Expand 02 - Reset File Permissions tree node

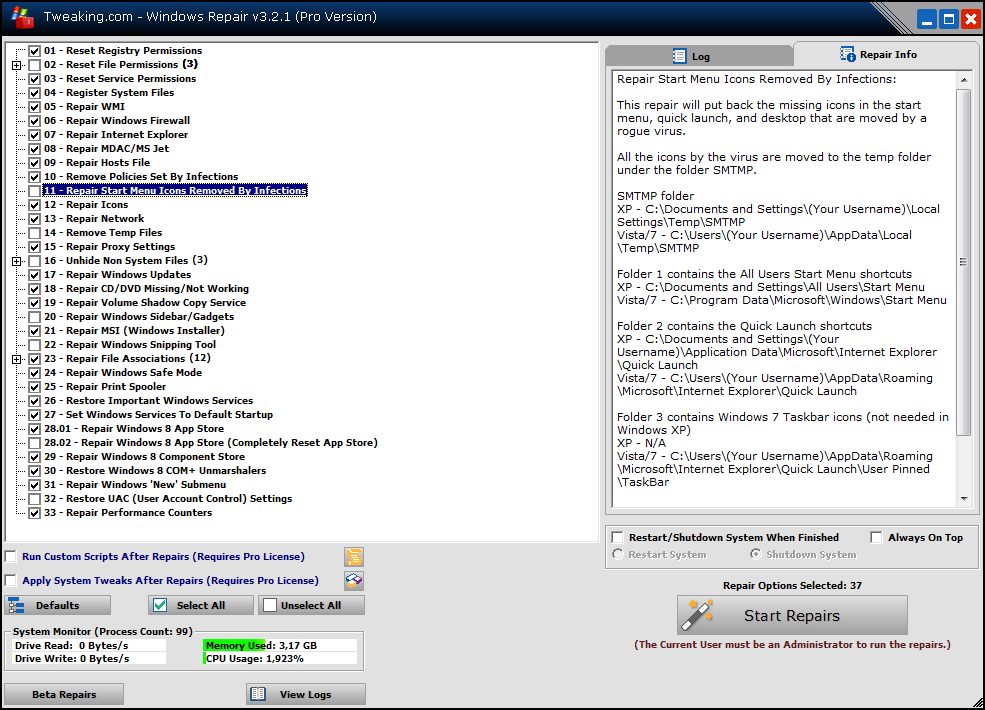(x=17, y=65)
